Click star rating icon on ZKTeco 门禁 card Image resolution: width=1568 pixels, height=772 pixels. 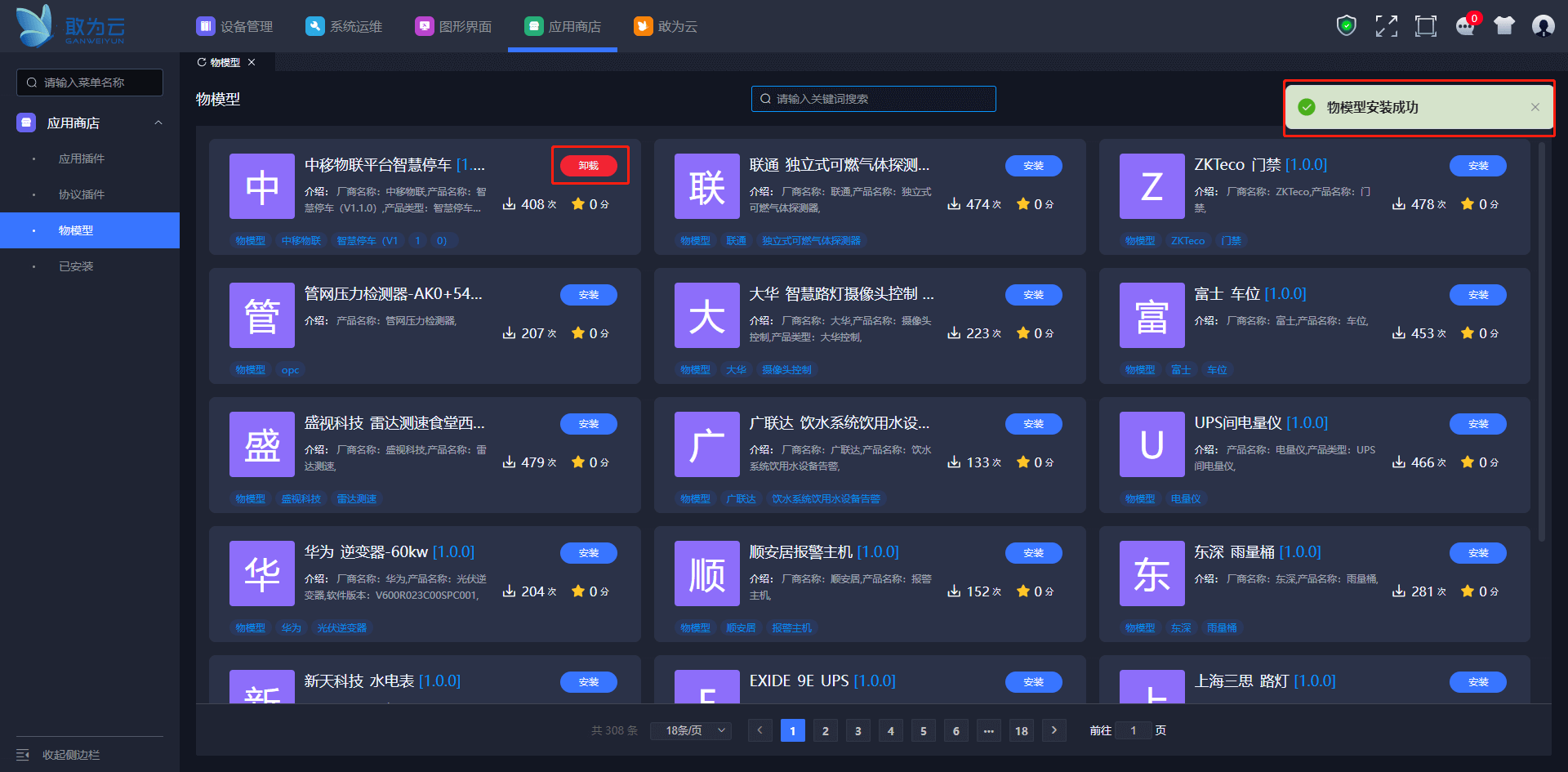pos(1468,203)
